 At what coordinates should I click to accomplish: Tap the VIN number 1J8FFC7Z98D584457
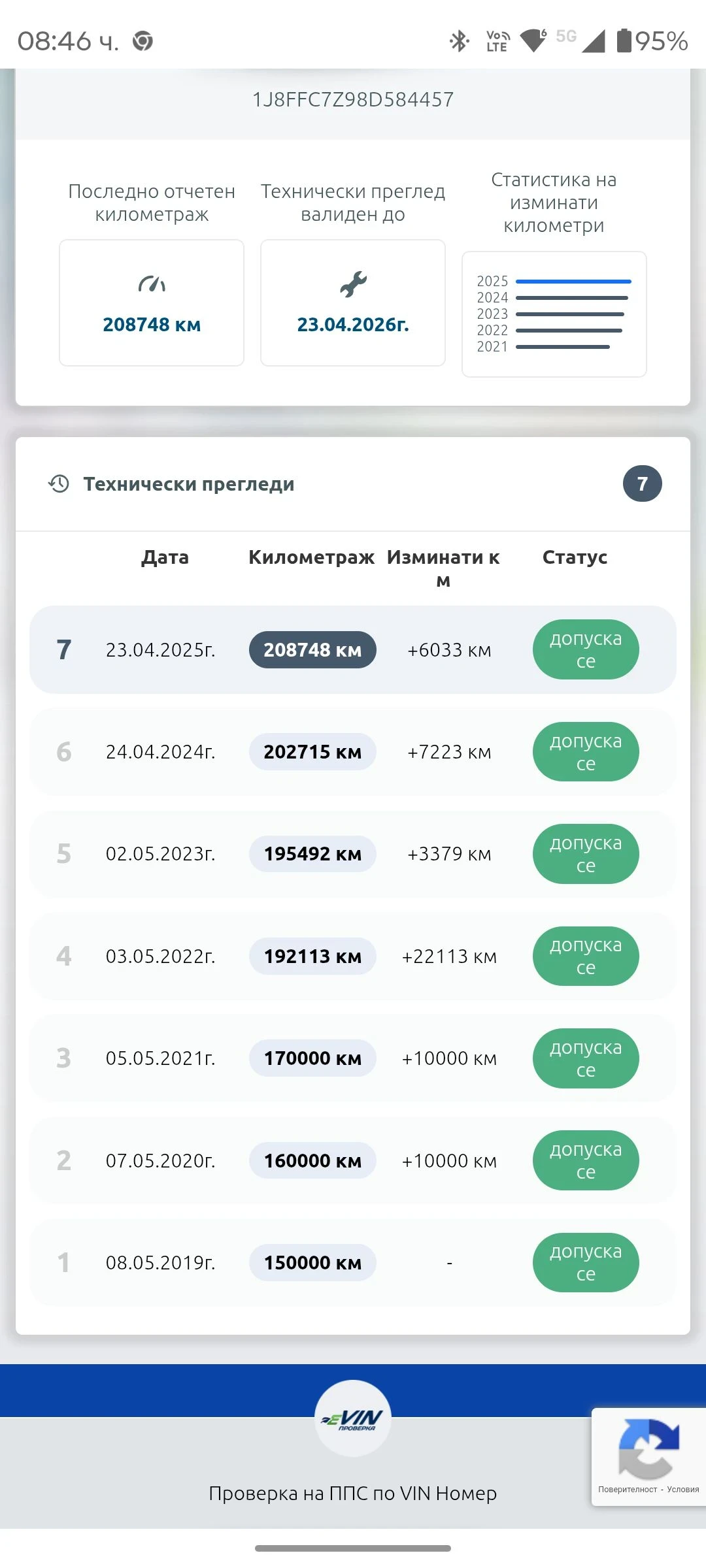[353, 99]
